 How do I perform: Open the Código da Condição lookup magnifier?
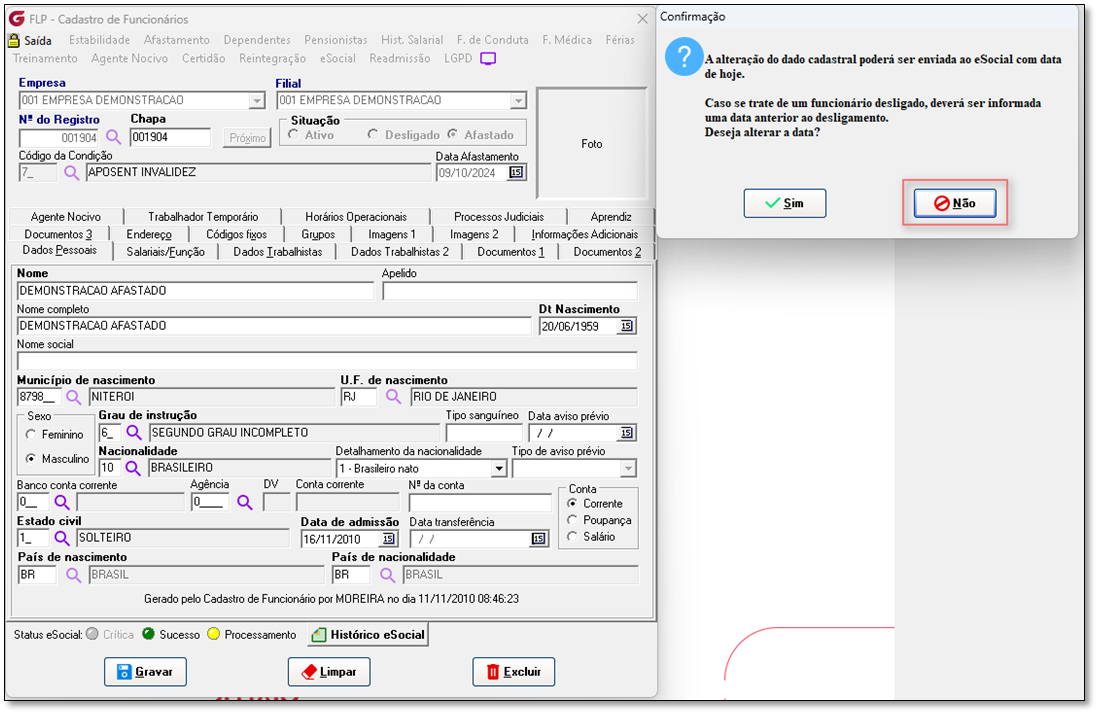[71, 172]
